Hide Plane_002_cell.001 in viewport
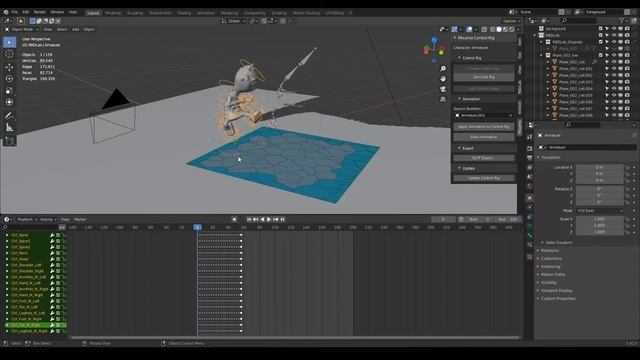Viewport: 640px width, 360px height. click(613, 69)
